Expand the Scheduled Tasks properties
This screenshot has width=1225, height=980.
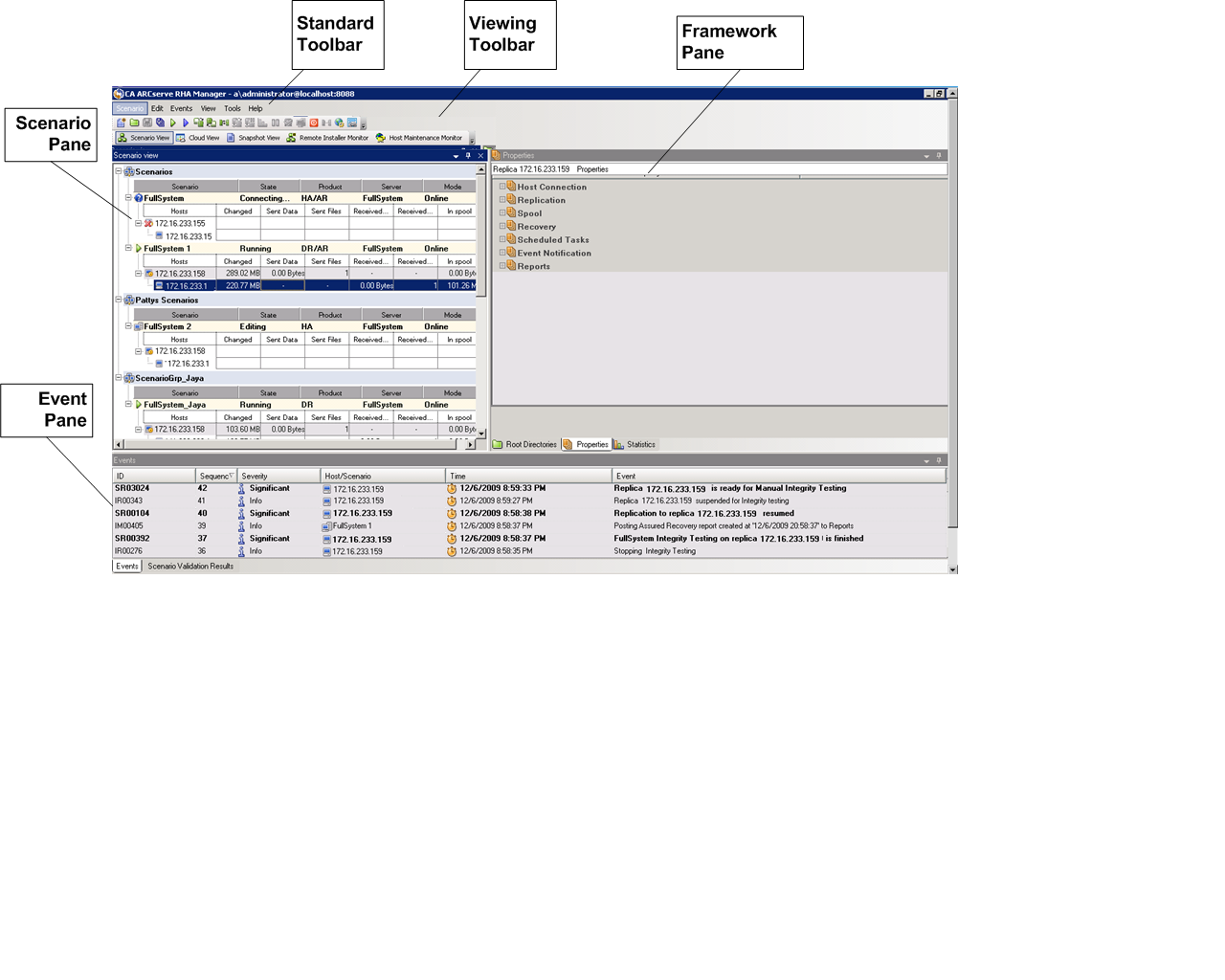tap(501, 239)
